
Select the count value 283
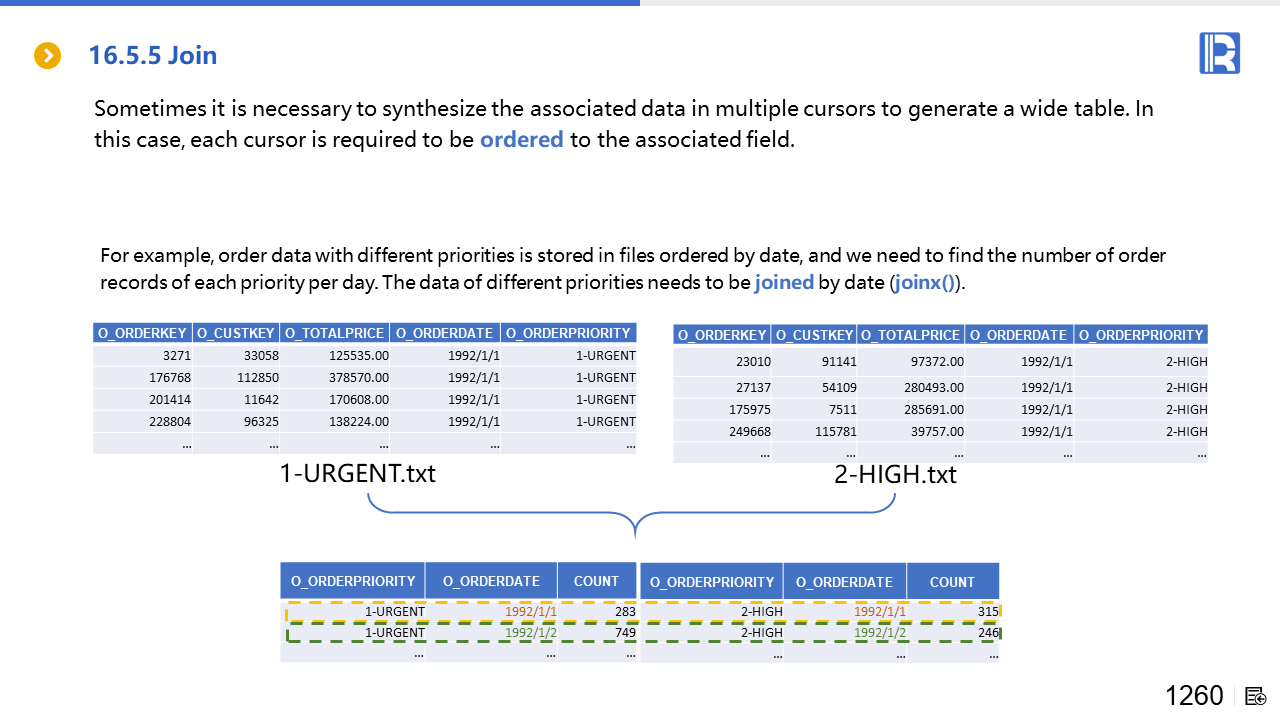point(625,612)
